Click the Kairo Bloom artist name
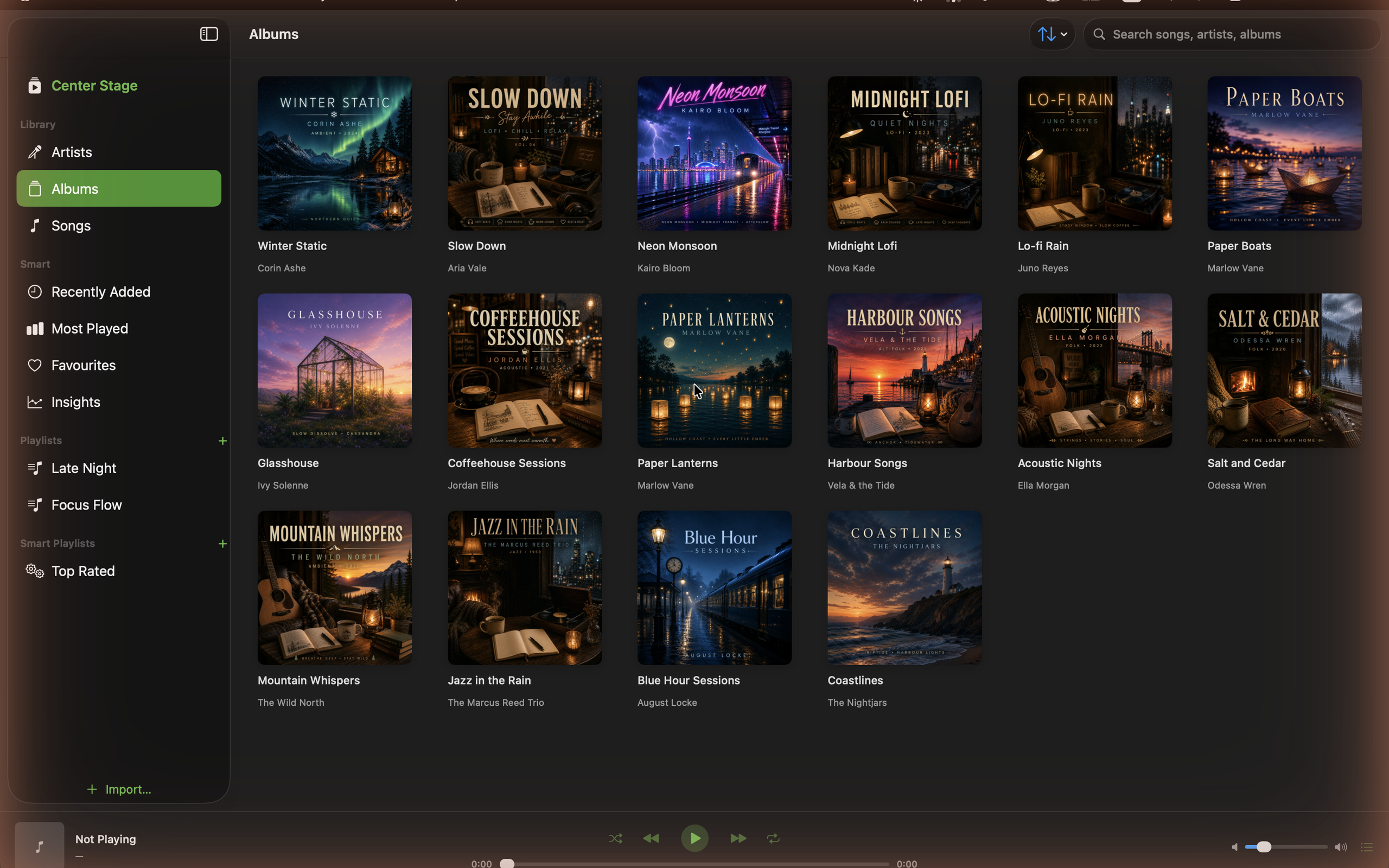Image resolution: width=1389 pixels, height=868 pixels. [664, 268]
